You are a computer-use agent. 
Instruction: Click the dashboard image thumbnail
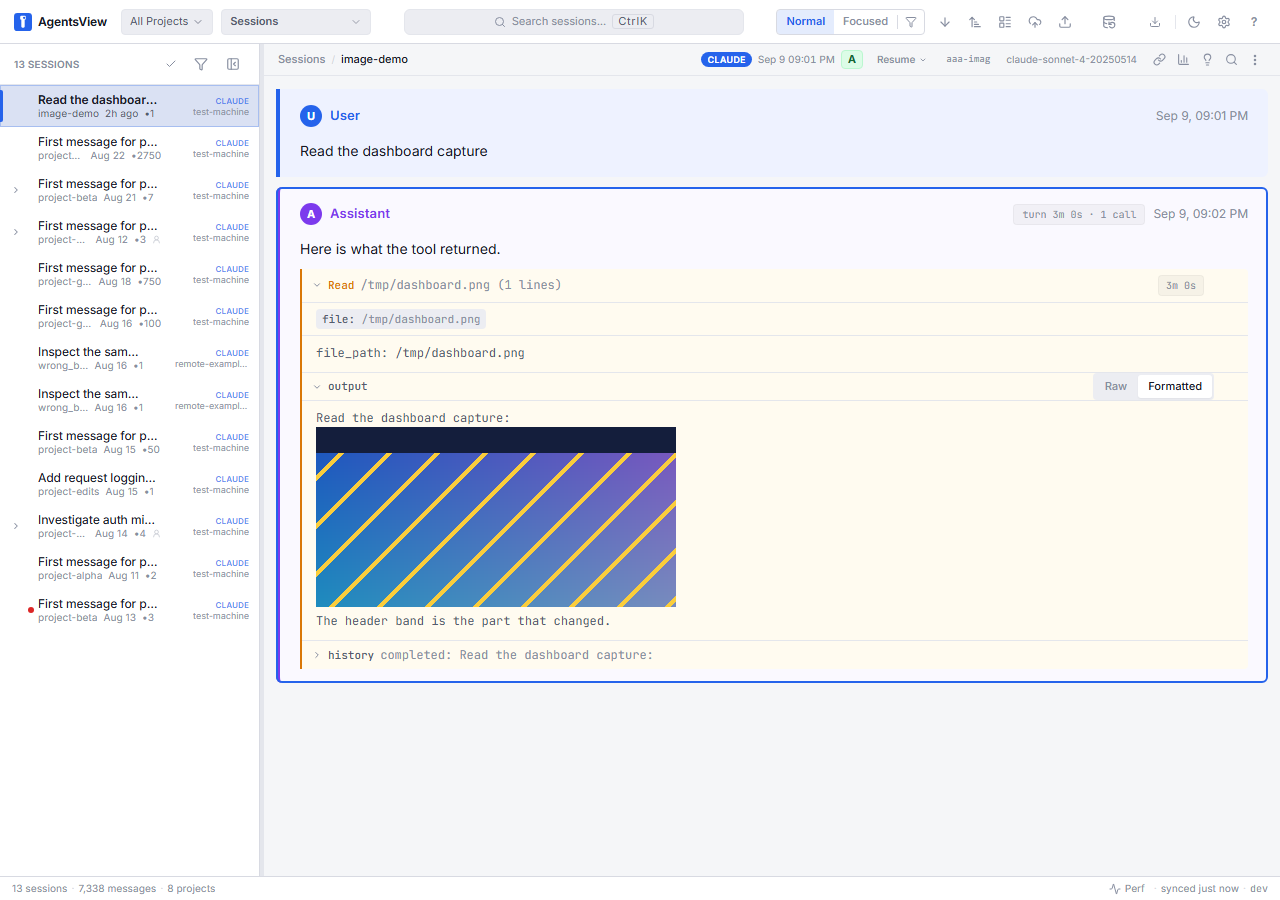496,517
